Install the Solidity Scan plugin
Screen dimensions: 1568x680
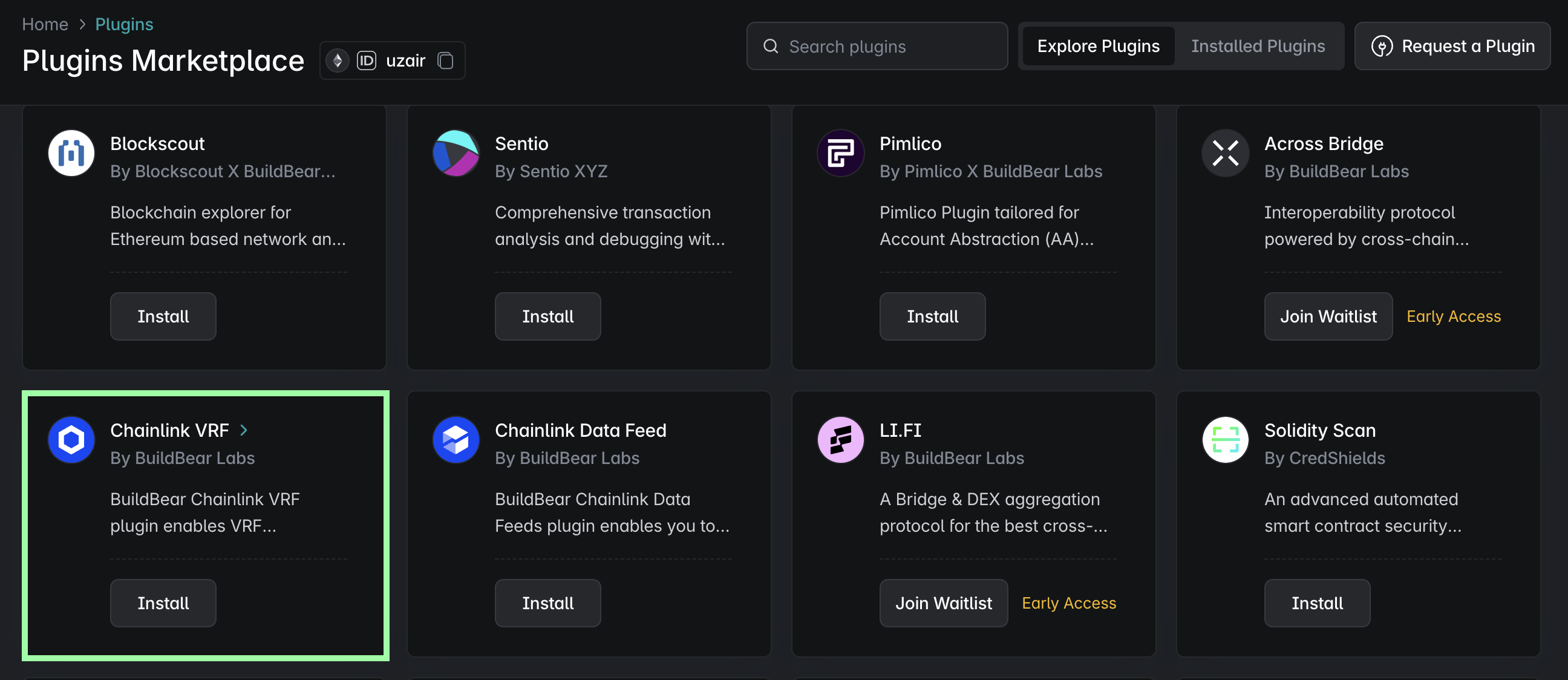(x=1316, y=603)
